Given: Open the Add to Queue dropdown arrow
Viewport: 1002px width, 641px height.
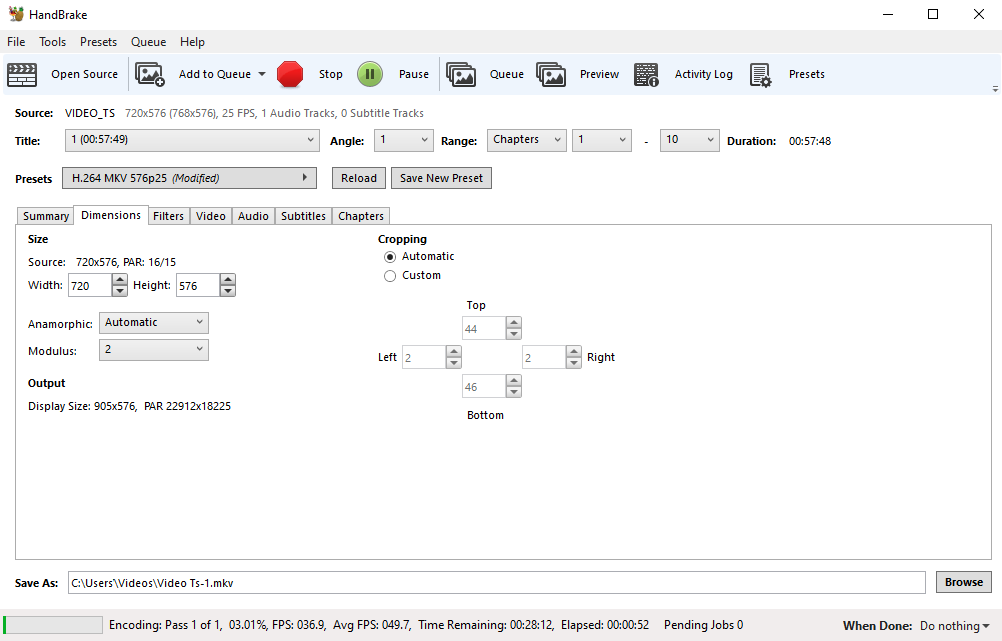Looking at the screenshot, I should coord(262,74).
